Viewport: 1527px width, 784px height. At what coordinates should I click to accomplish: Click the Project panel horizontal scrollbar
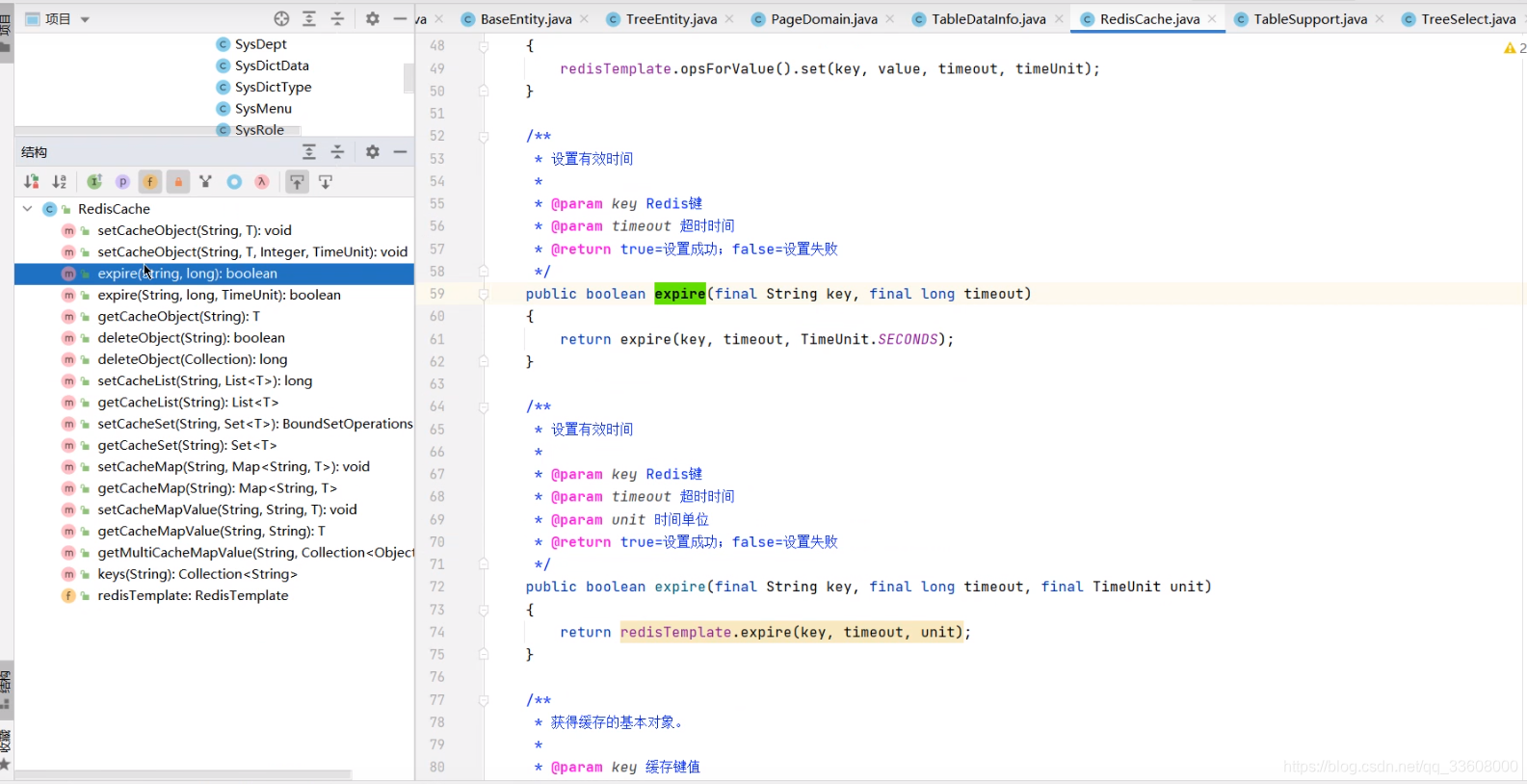[157, 130]
